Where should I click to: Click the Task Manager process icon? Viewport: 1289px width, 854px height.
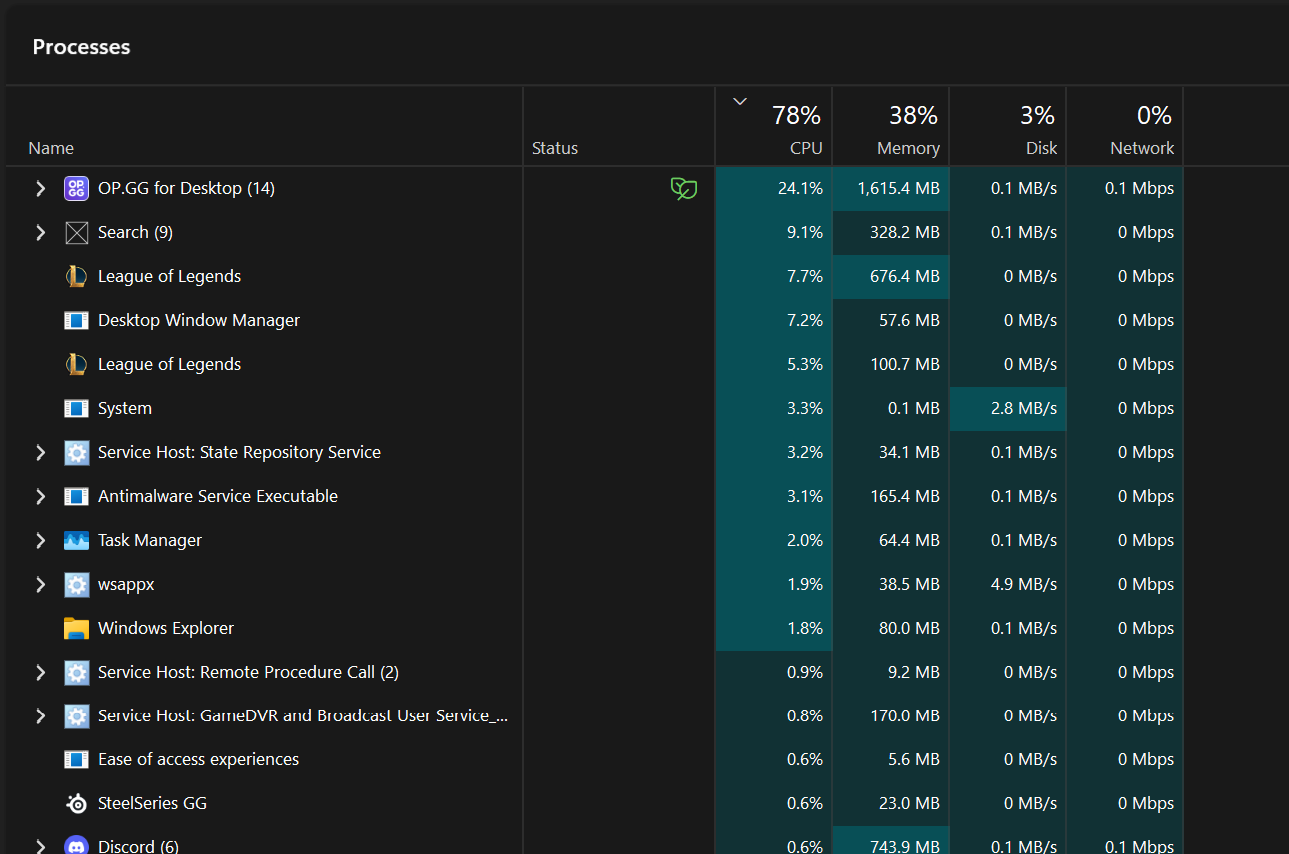tap(76, 540)
